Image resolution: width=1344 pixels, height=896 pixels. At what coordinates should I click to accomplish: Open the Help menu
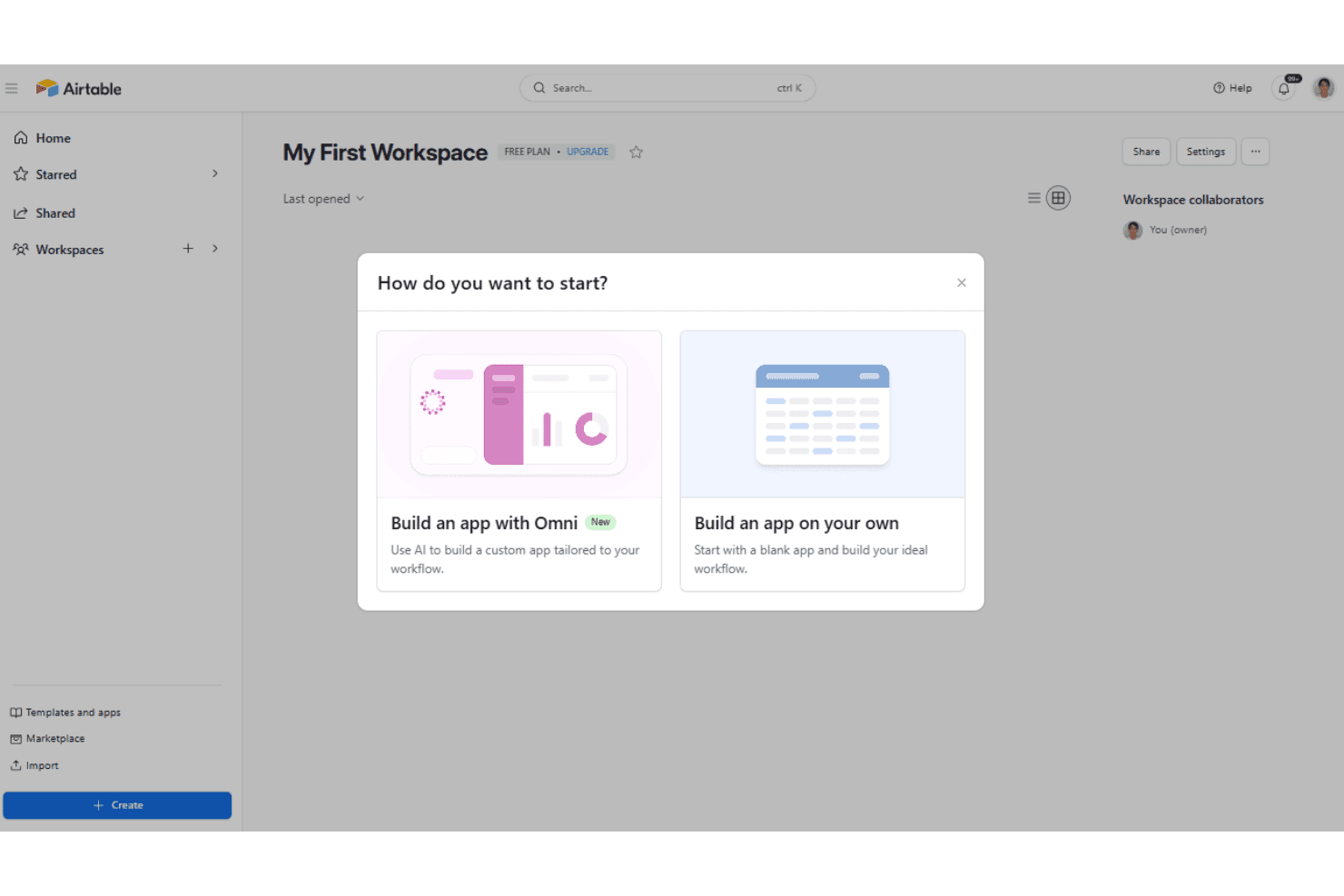pyautogui.click(x=1232, y=88)
